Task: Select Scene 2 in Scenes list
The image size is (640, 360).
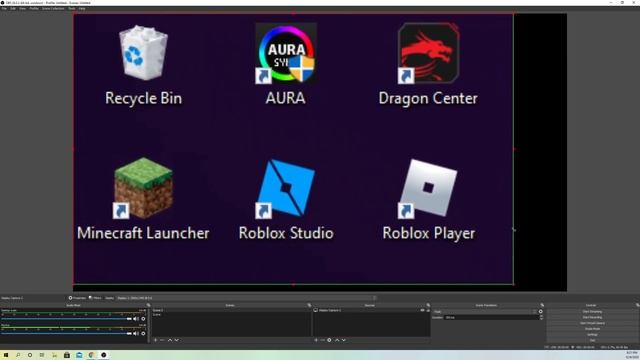Action: tap(231, 310)
